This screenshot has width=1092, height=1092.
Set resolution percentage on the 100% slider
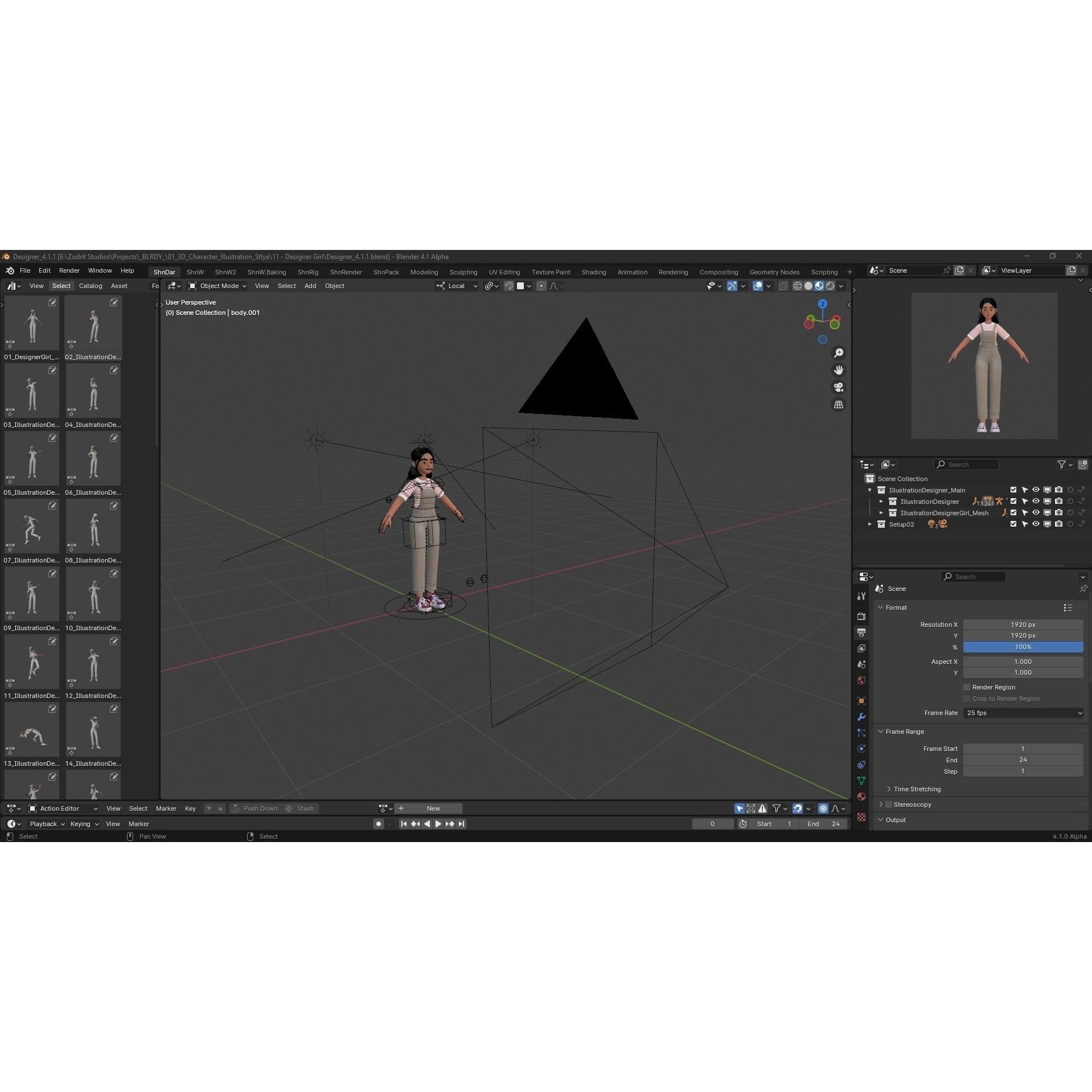[x=1023, y=647]
